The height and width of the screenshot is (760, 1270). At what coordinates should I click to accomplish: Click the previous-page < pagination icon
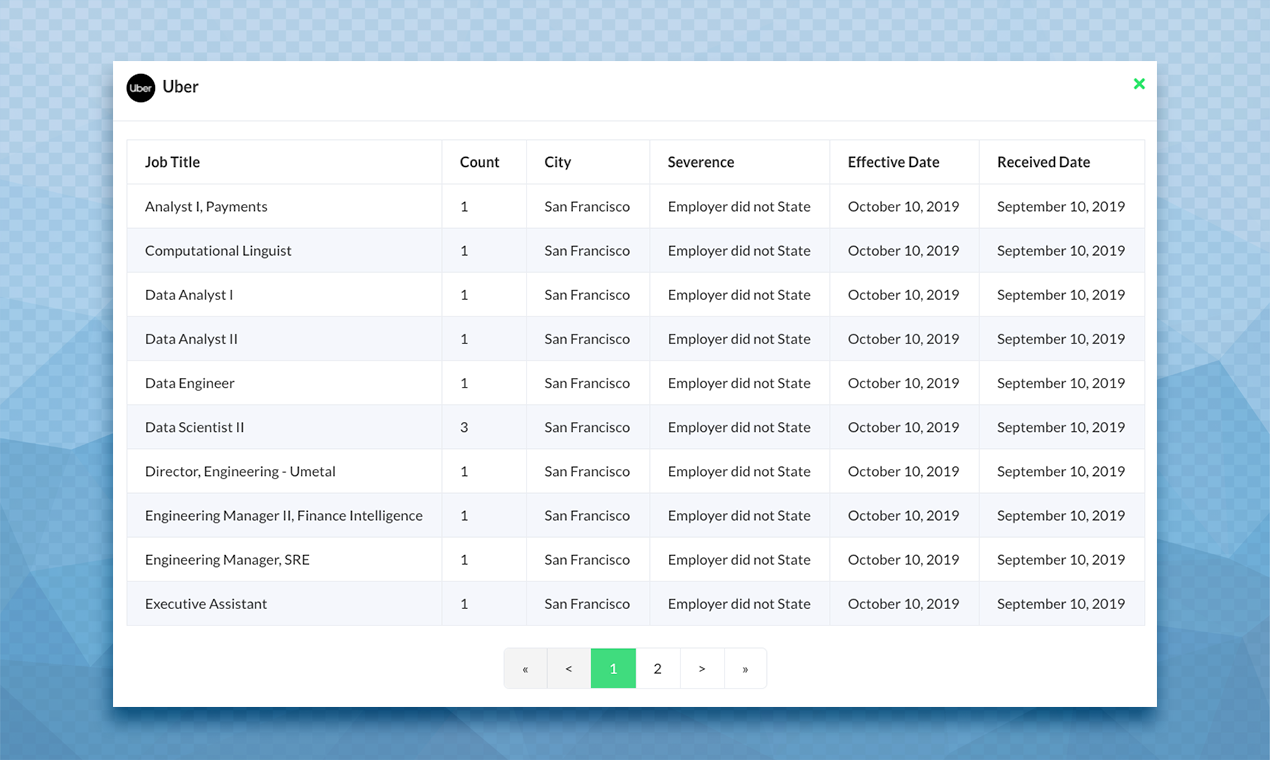tap(569, 668)
